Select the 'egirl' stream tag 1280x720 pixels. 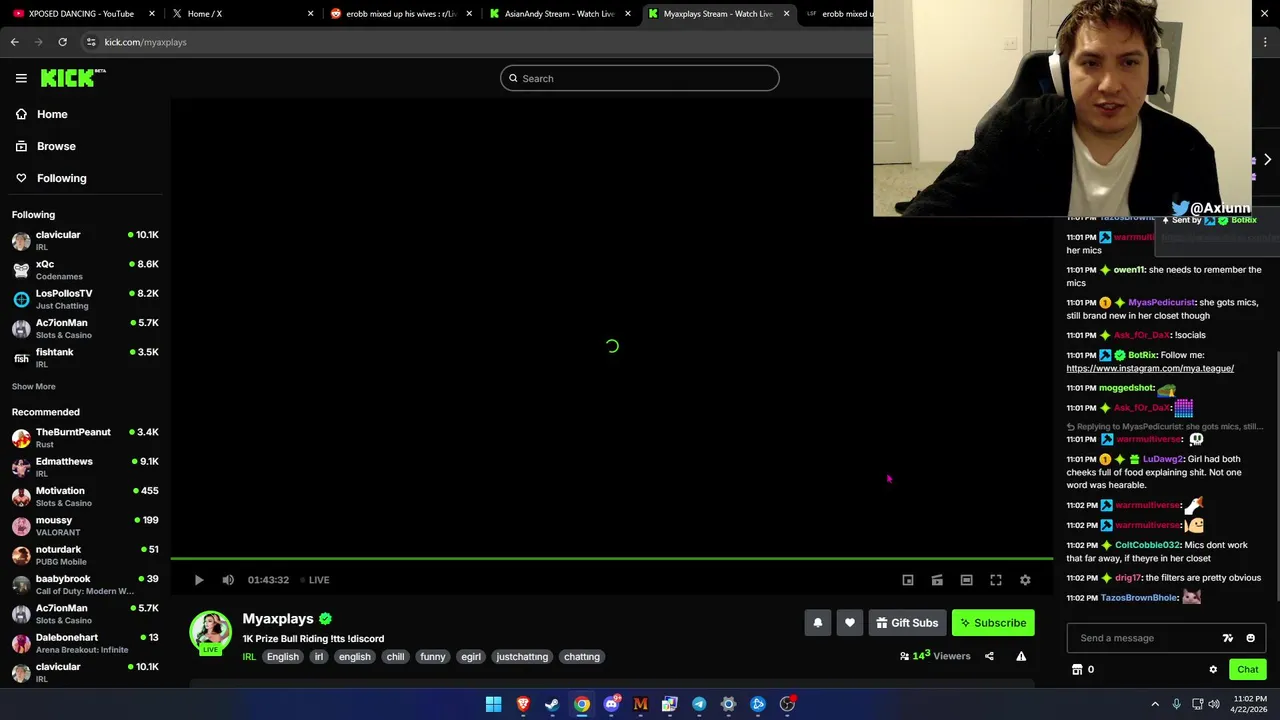tap(471, 657)
